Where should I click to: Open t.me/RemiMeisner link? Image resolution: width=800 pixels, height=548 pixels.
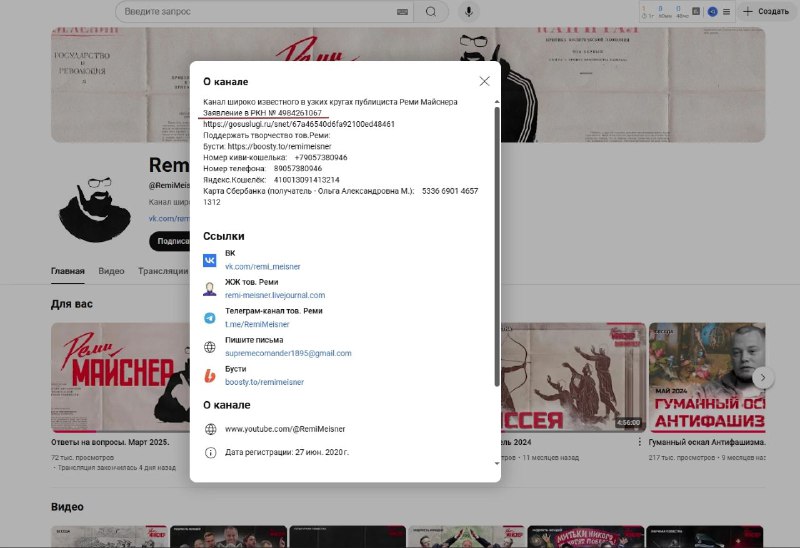pyautogui.click(x=257, y=324)
